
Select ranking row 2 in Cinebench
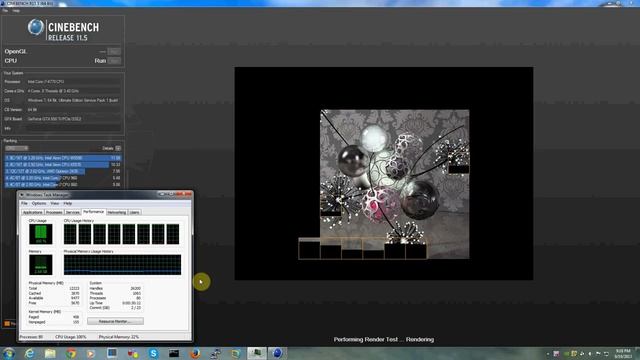[63, 164]
